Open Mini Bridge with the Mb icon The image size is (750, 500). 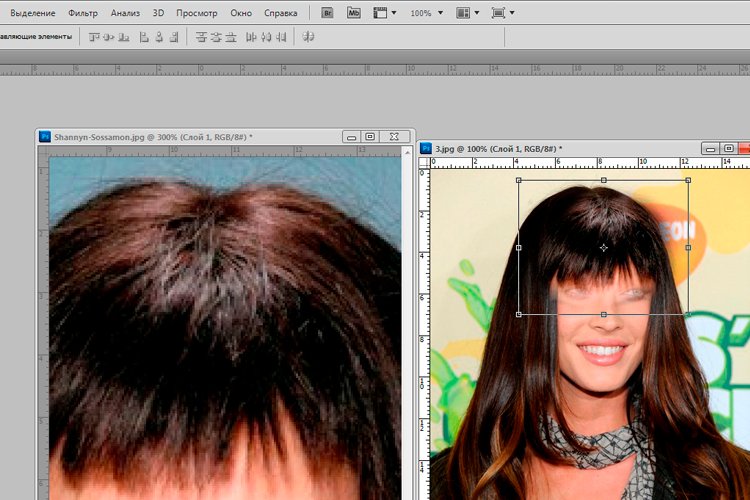(354, 13)
